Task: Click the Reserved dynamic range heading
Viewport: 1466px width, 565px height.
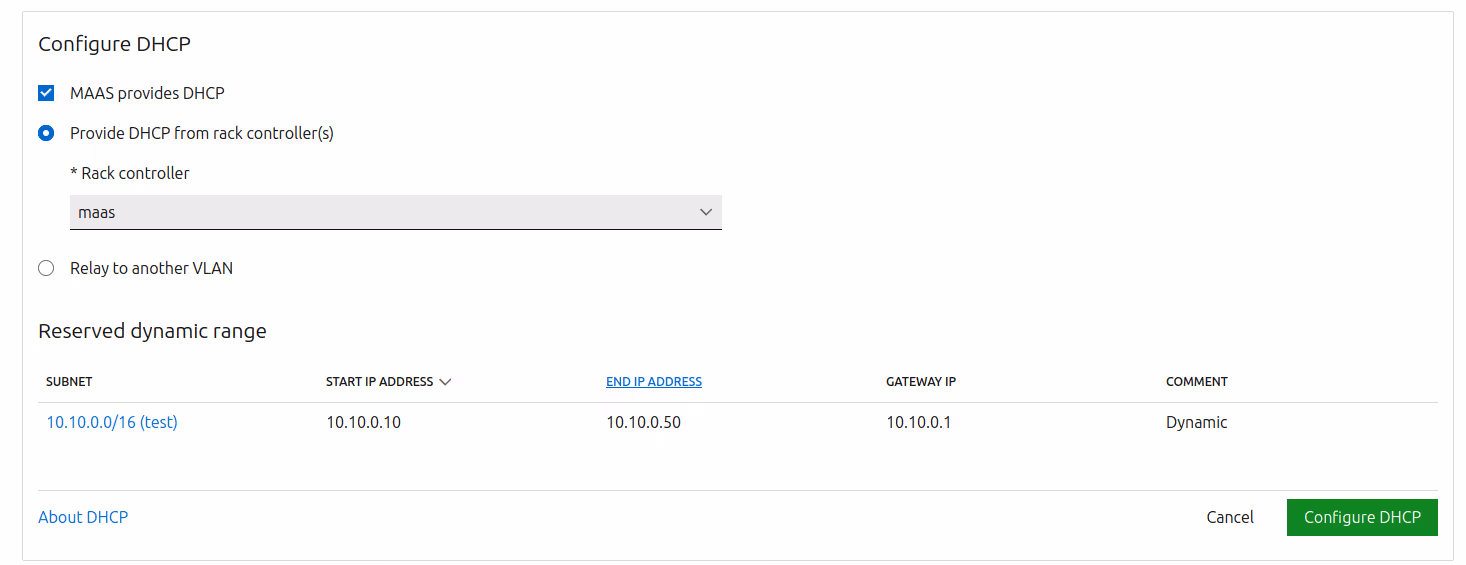Action: [x=152, y=331]
